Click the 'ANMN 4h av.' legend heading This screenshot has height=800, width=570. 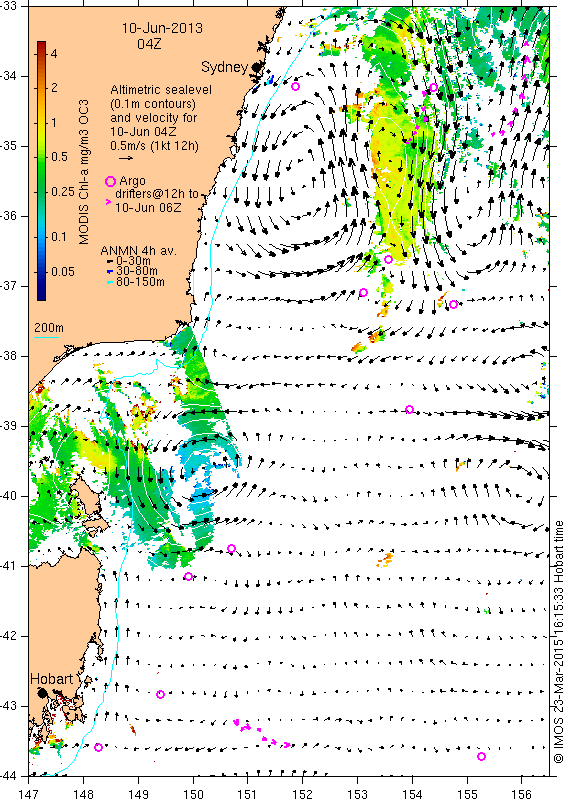point(139,251)
